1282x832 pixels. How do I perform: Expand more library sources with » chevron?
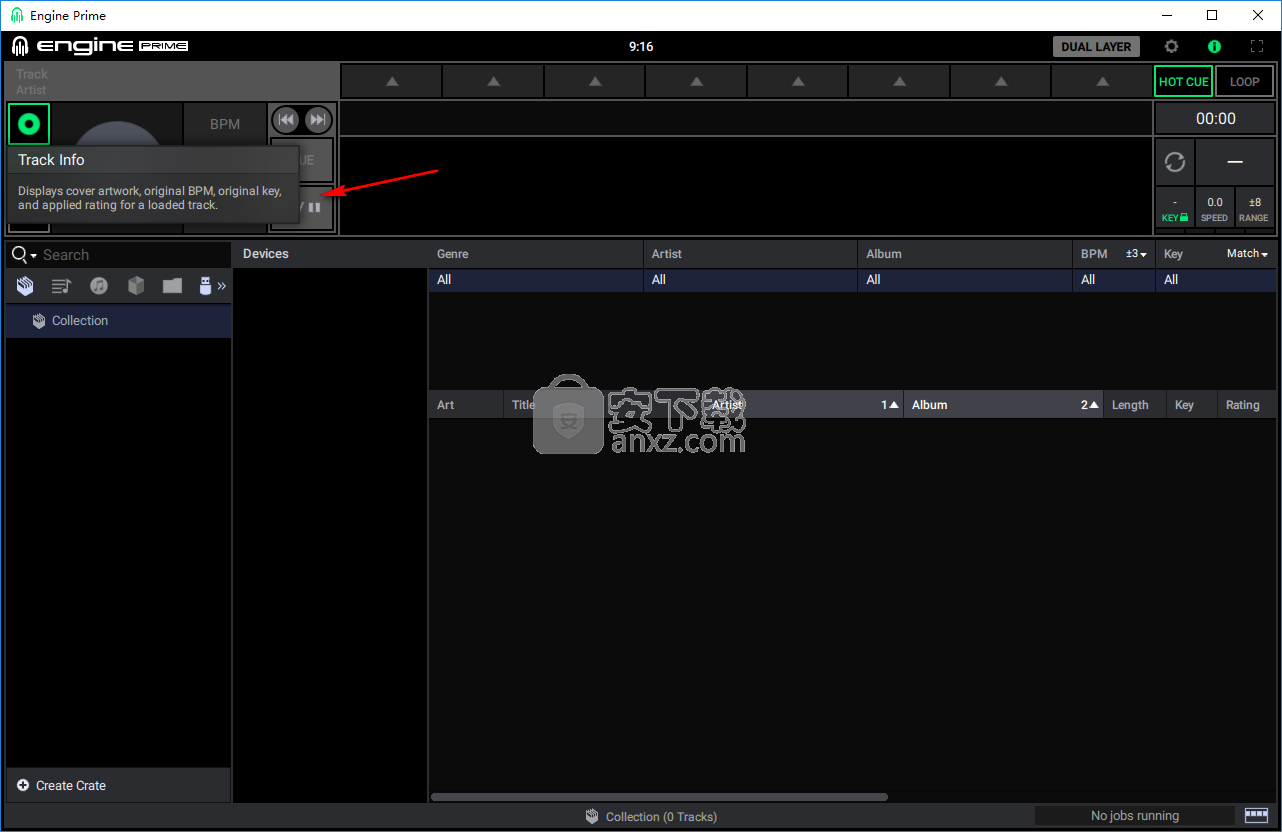point(222,286)
